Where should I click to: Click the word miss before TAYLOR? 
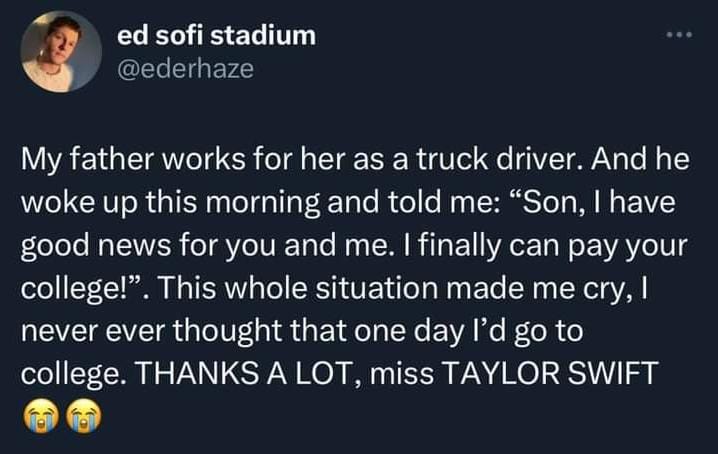point(401,373)
